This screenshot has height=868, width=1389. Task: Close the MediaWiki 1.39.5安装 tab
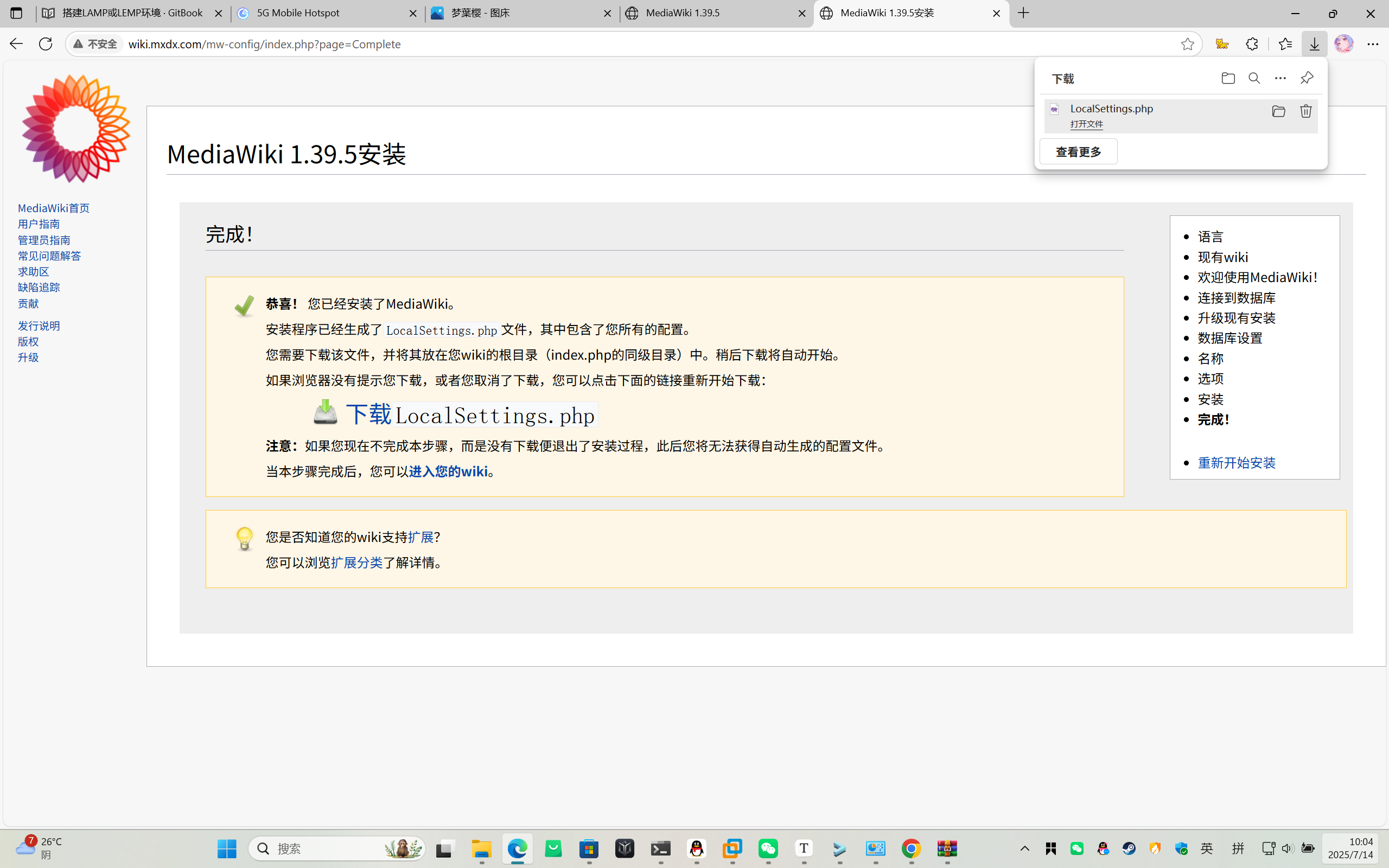(996, 13)
